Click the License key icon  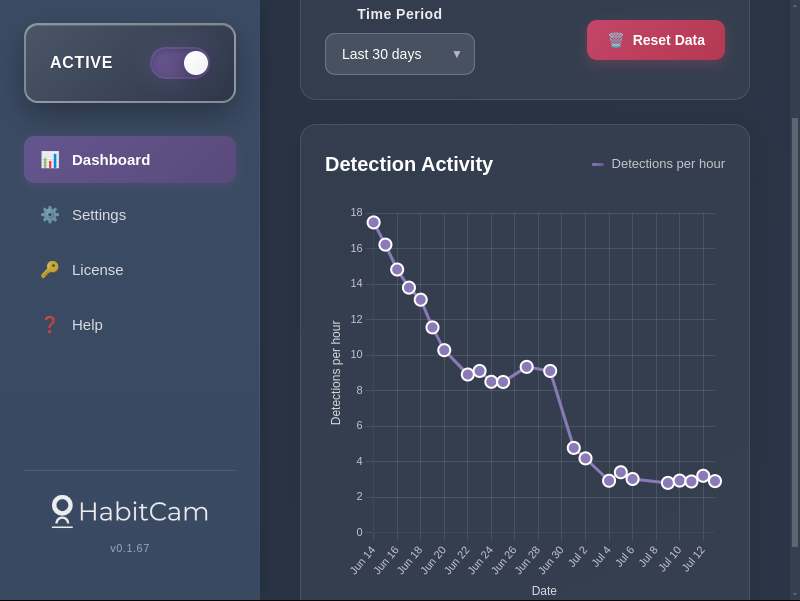point(49,269)
